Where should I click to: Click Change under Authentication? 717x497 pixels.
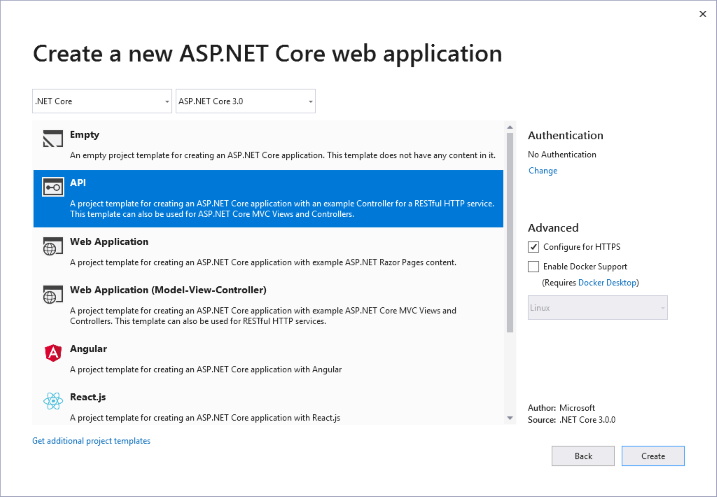(542, 171)
